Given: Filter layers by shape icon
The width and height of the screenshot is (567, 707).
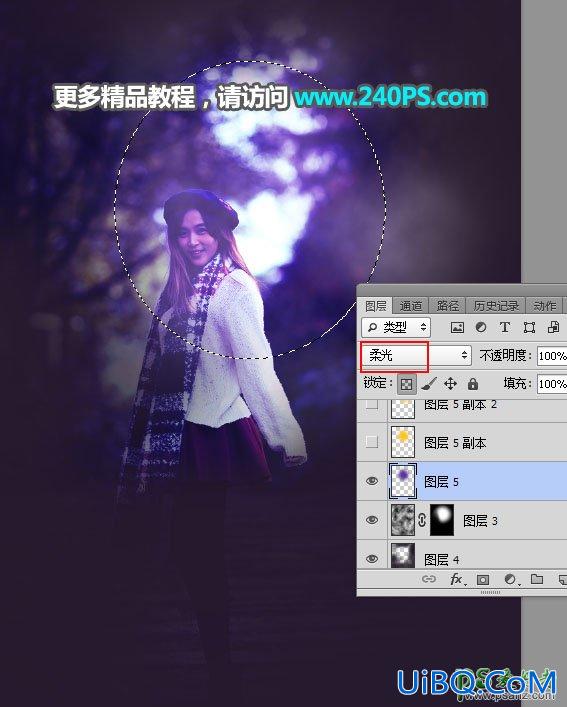Looking at the screenshot, I should (529, 327).
